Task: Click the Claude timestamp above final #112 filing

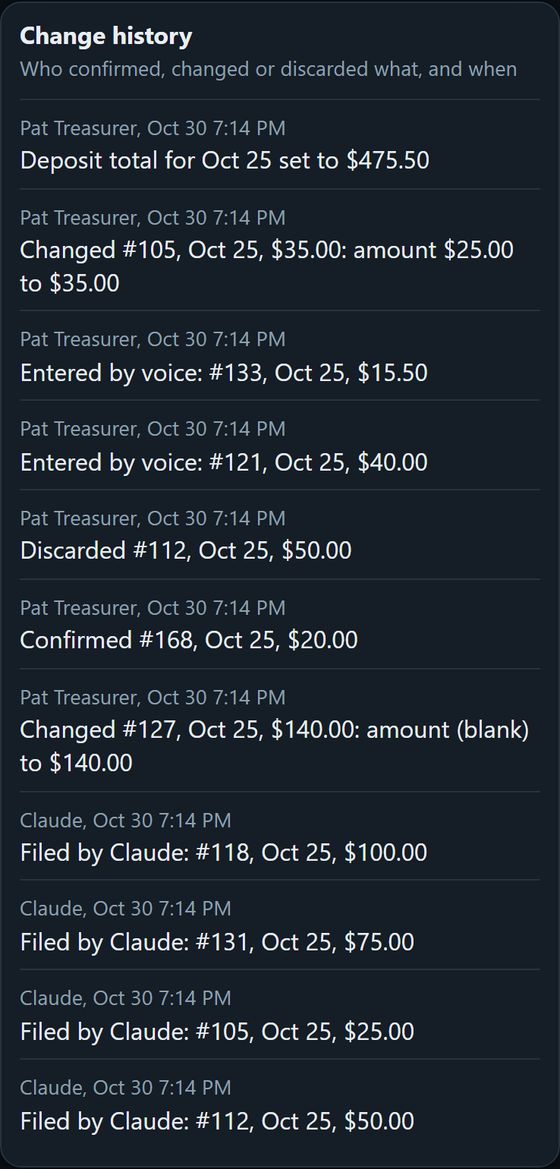Action: 126,1087
